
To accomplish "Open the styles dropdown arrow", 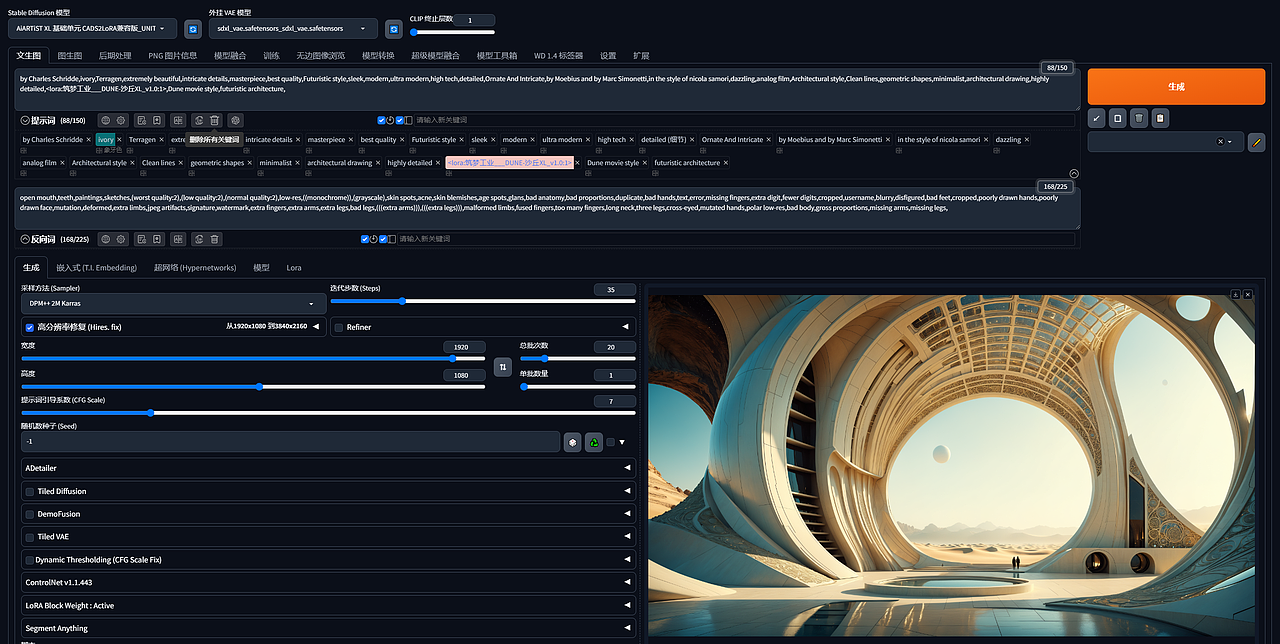I will (x=1230, y=142).
